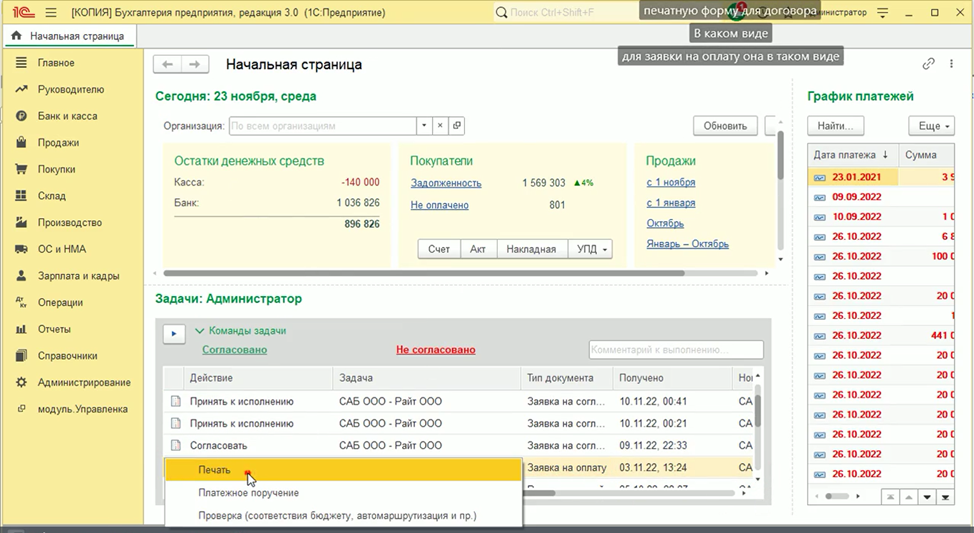Open the Организация dropdown arrow

click(x=424, y=125)
